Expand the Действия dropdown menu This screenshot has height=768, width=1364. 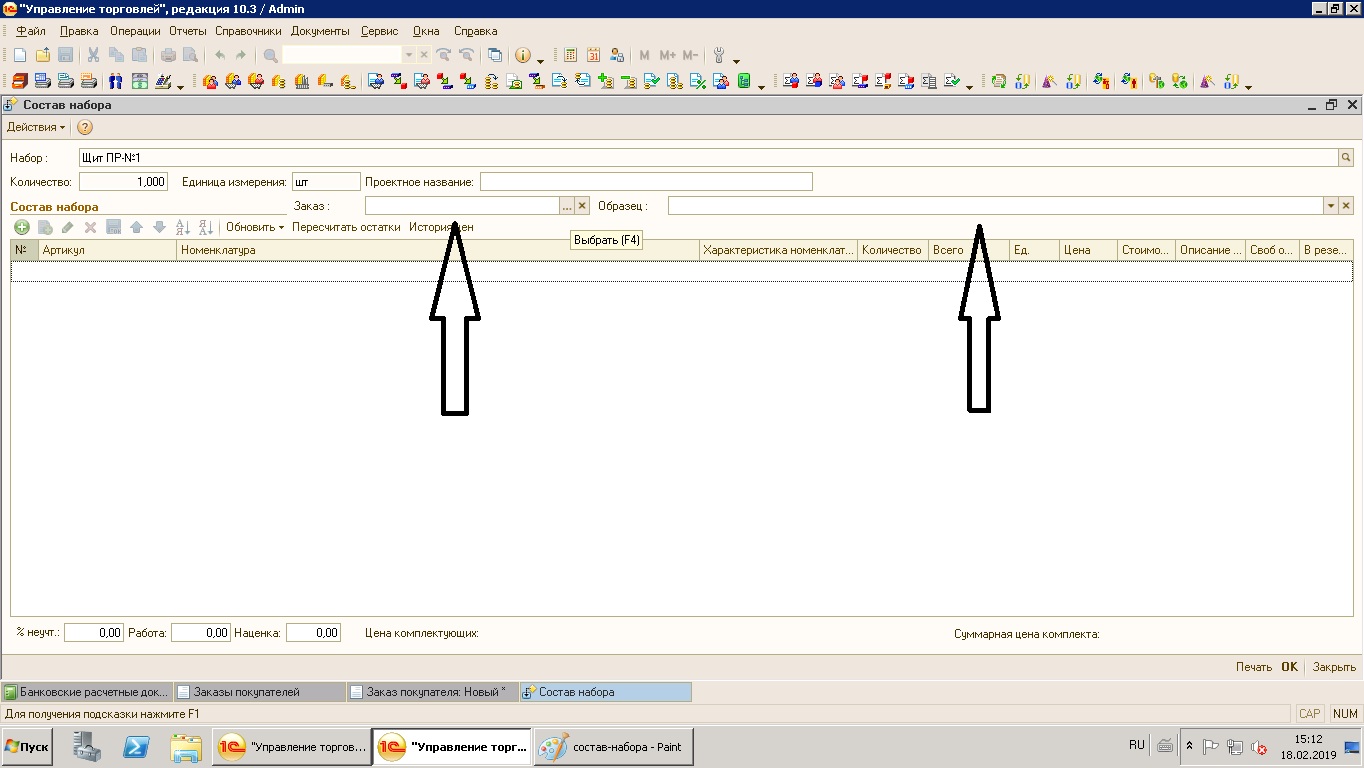click(36, 127)
